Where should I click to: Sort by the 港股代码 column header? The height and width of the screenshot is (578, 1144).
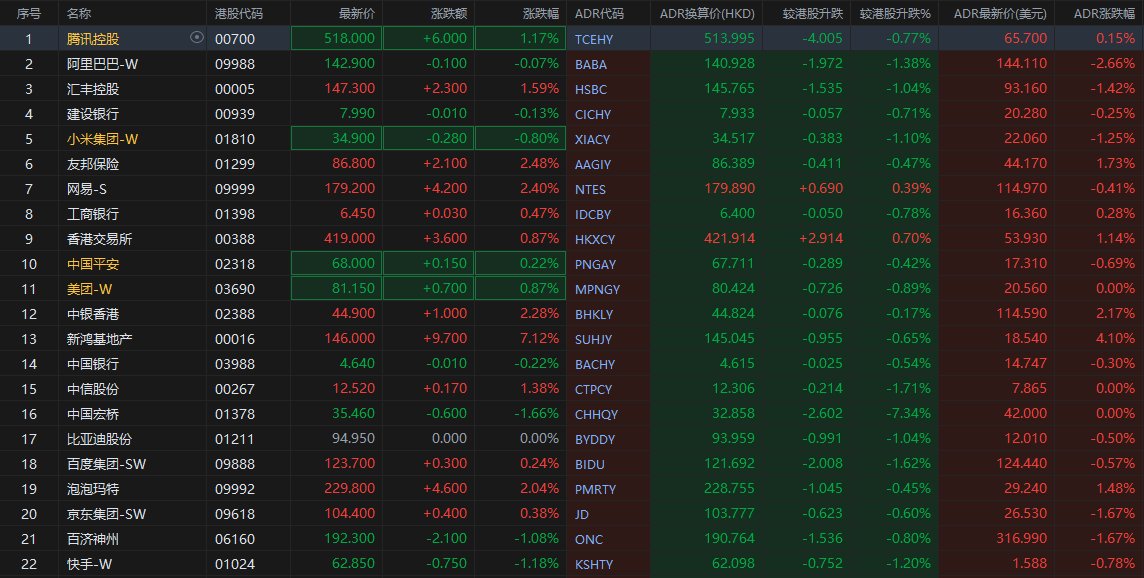pyautogui.click(x=239, y=13)
